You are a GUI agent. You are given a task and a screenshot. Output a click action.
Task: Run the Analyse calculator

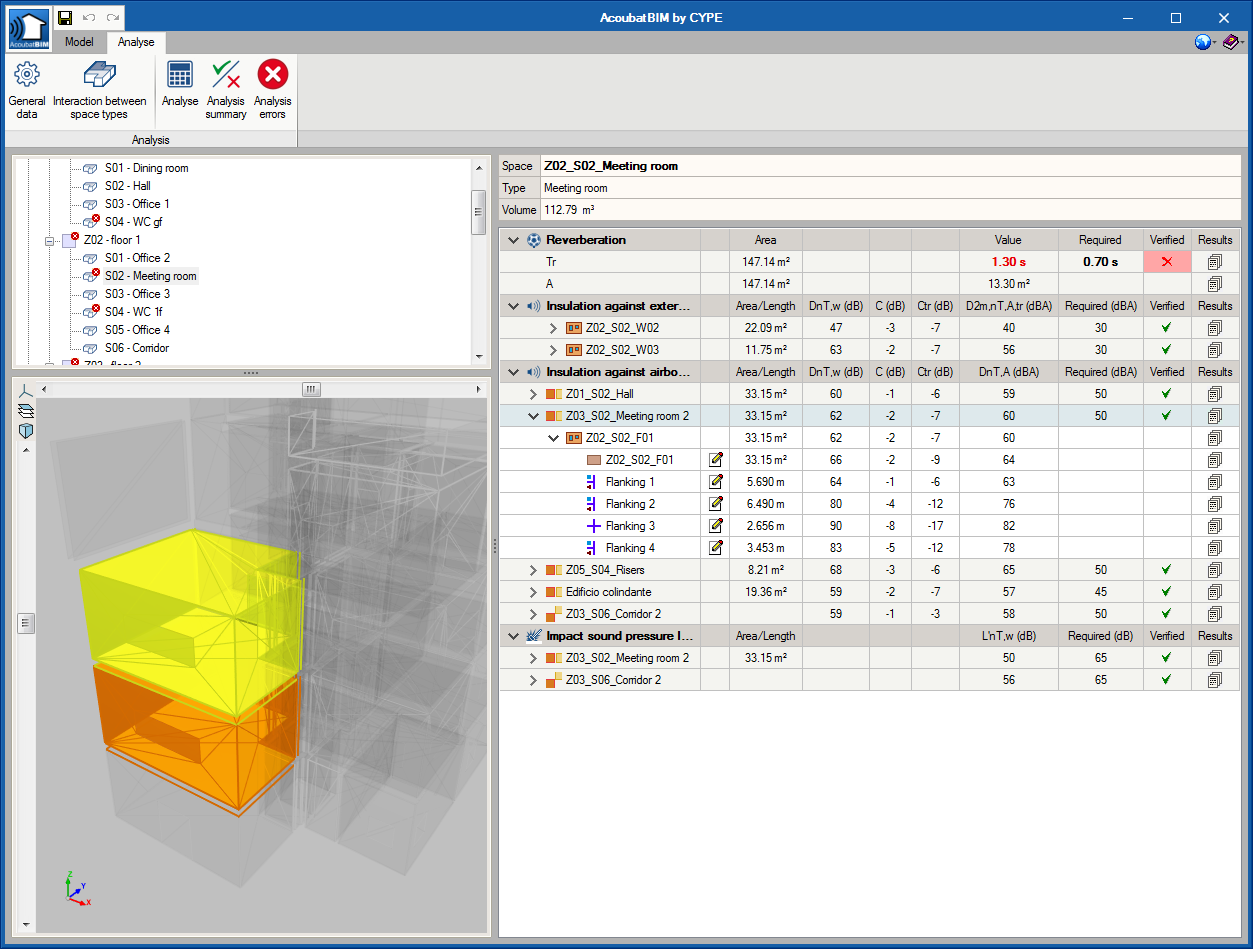(x=180, y=84)
